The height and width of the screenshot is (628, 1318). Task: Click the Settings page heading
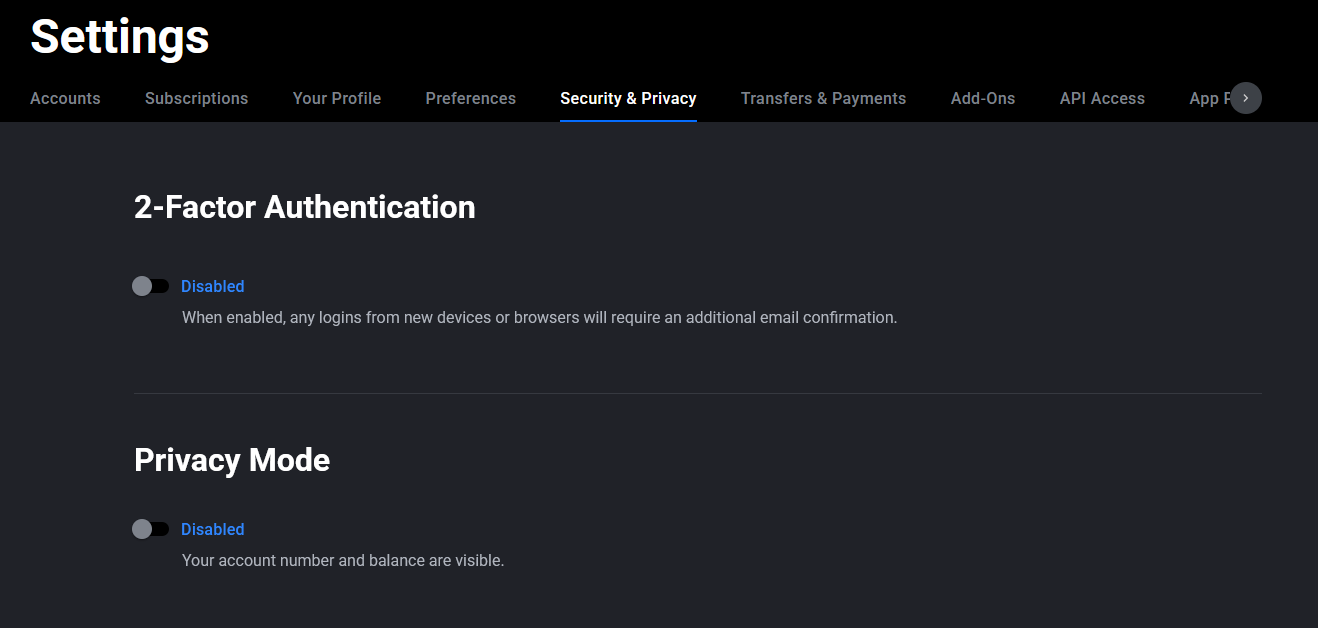point(120,37)
